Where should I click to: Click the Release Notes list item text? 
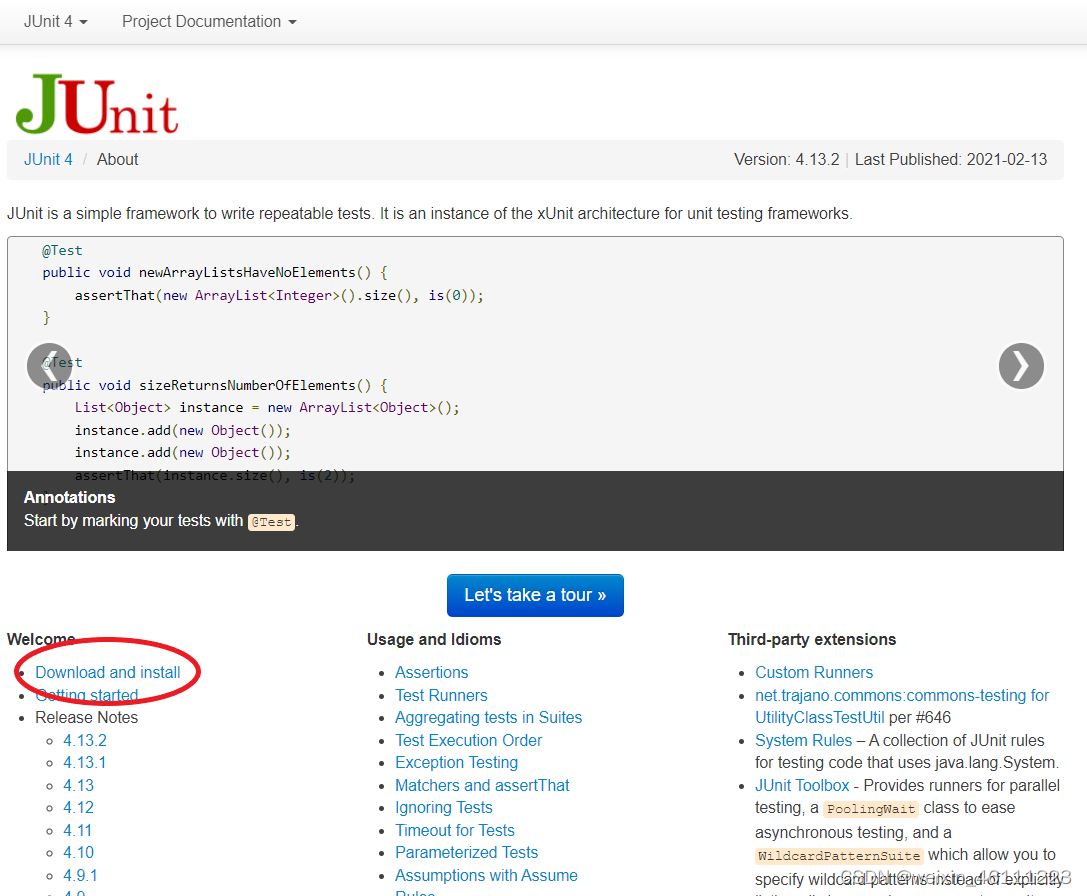tap(87, 717)
